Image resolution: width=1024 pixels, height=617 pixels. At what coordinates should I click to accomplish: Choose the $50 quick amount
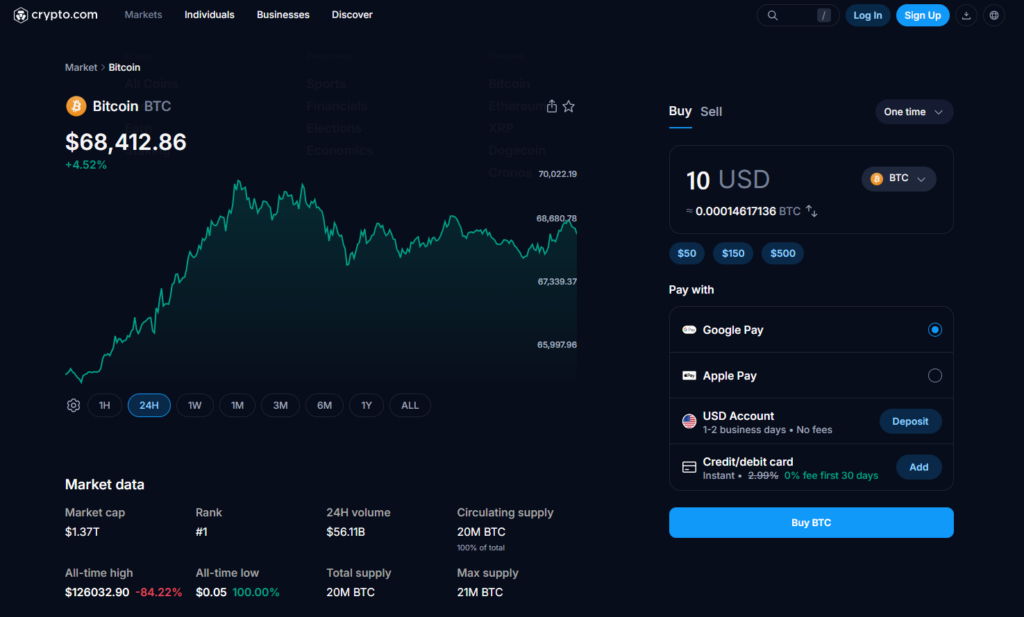(x=686, y=253)
